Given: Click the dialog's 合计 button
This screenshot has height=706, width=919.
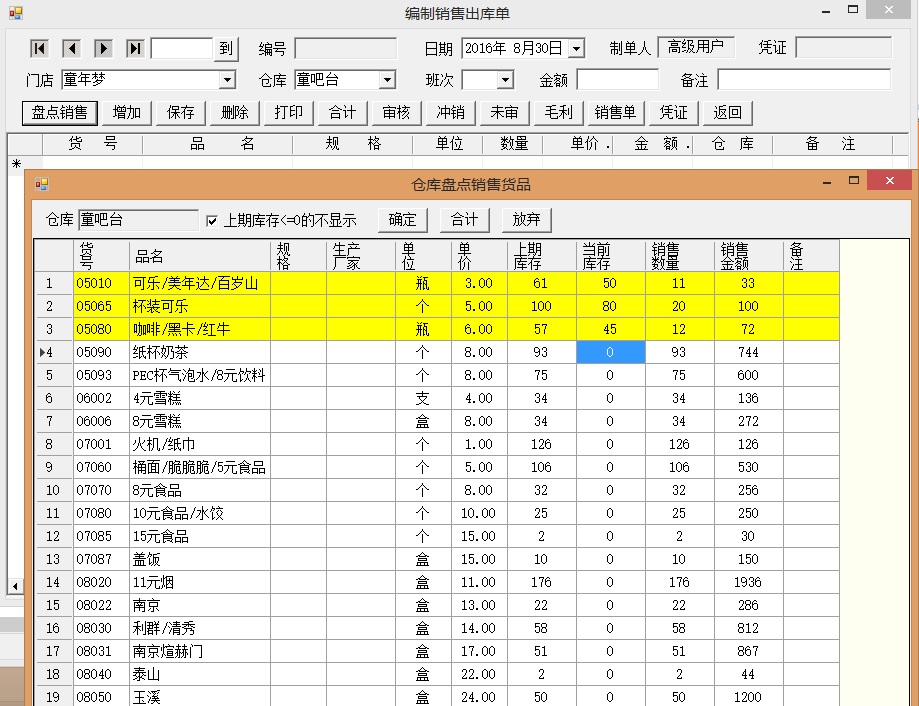Looking at the screenshot, I should pos(464,220).
